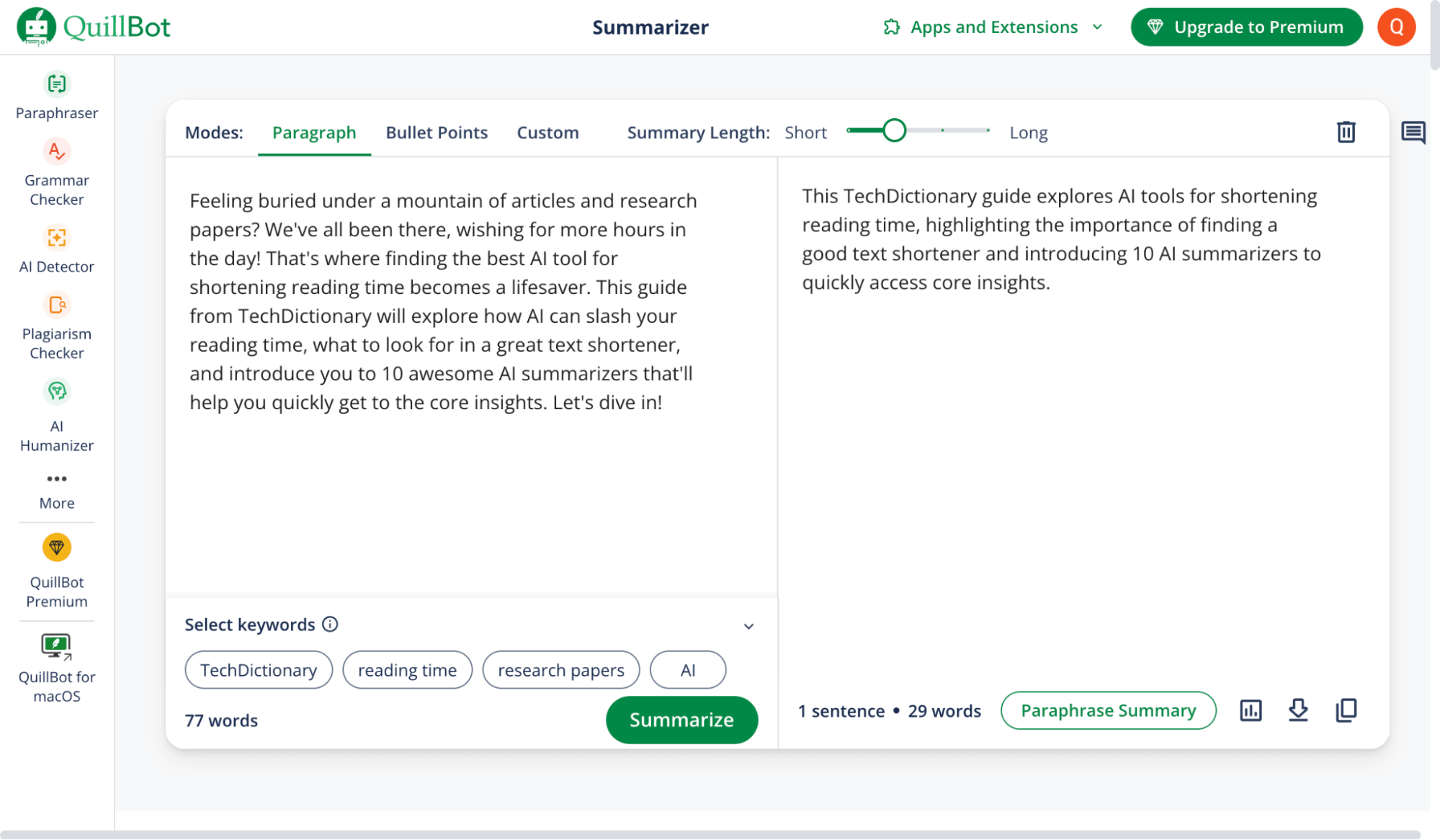Click the Paraphrase Summary button
1440x840 pixels.
1108,710
